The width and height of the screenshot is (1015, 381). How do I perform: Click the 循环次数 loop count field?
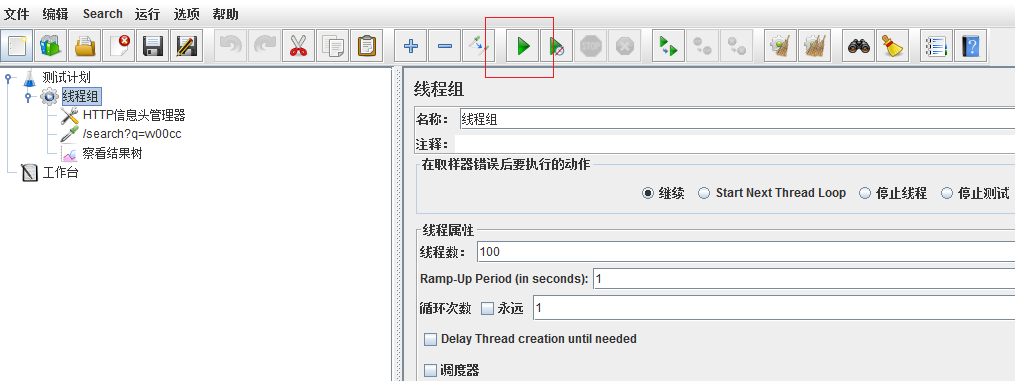click(774, 309)
